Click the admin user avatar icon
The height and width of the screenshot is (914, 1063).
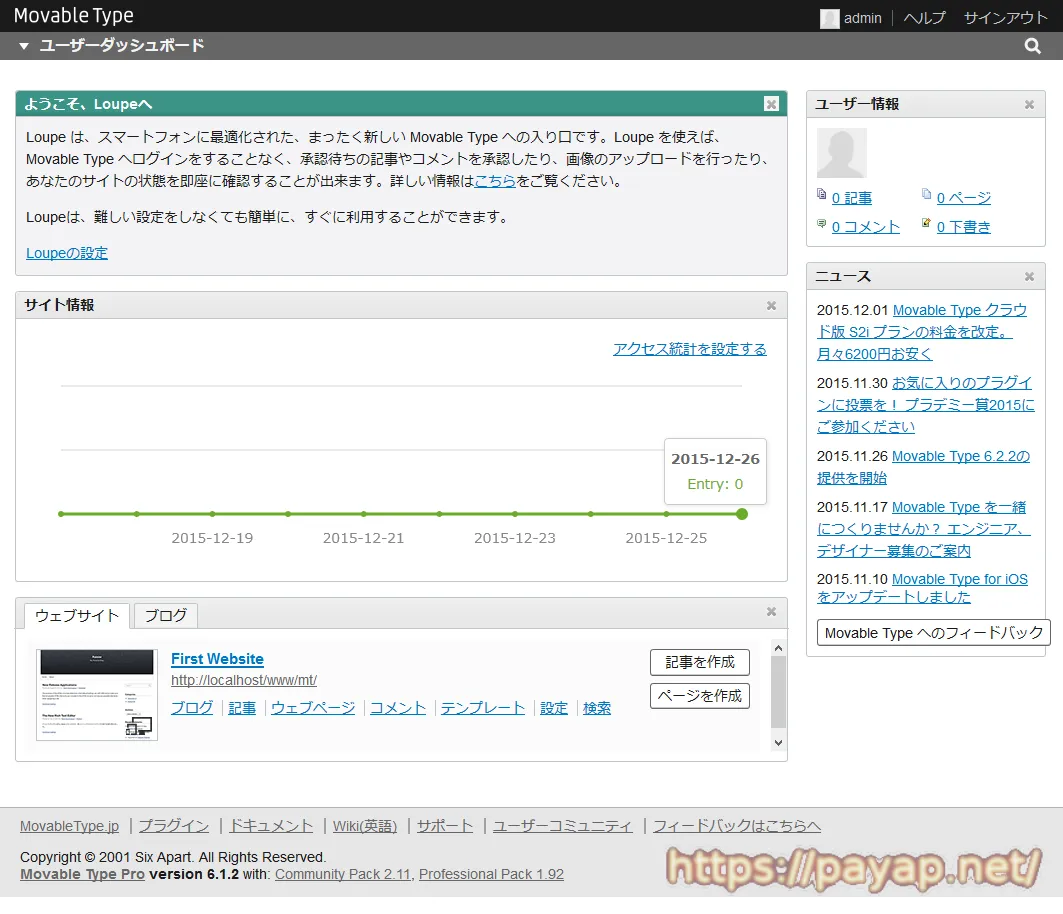(829, 18)
